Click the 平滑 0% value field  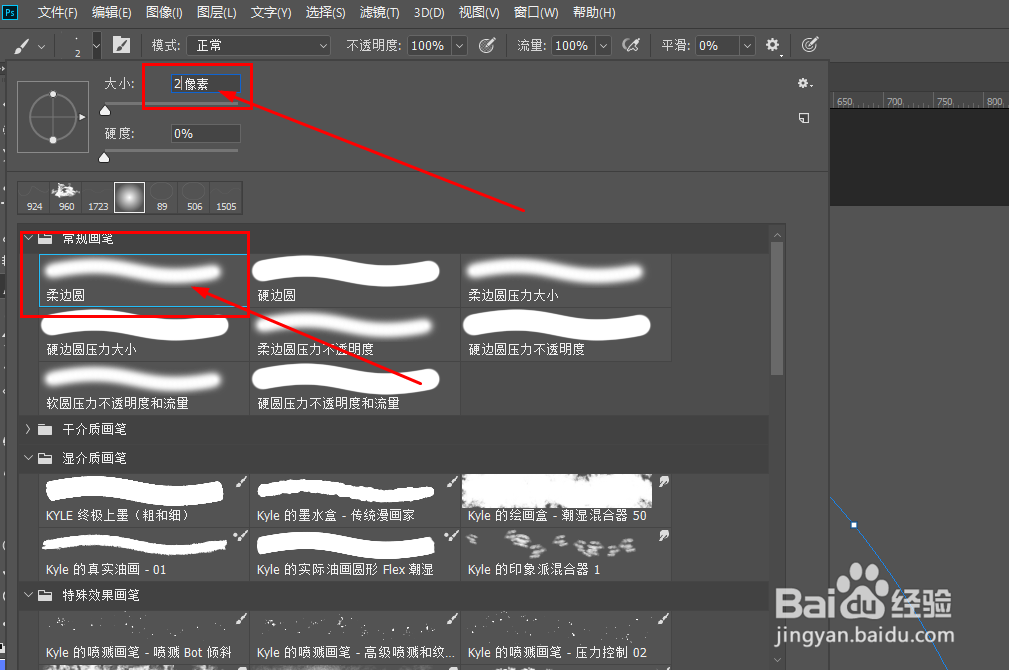pyautogui.click(x=717, y=46)
